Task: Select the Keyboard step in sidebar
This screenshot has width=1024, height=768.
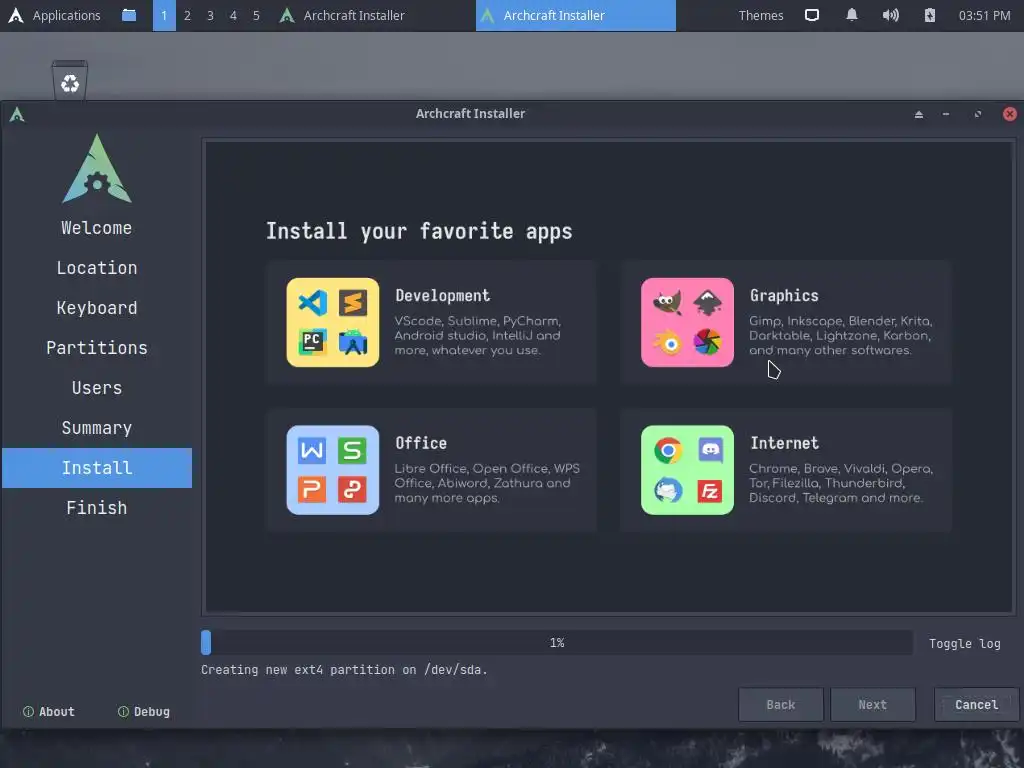Action: tap(97, 308)
